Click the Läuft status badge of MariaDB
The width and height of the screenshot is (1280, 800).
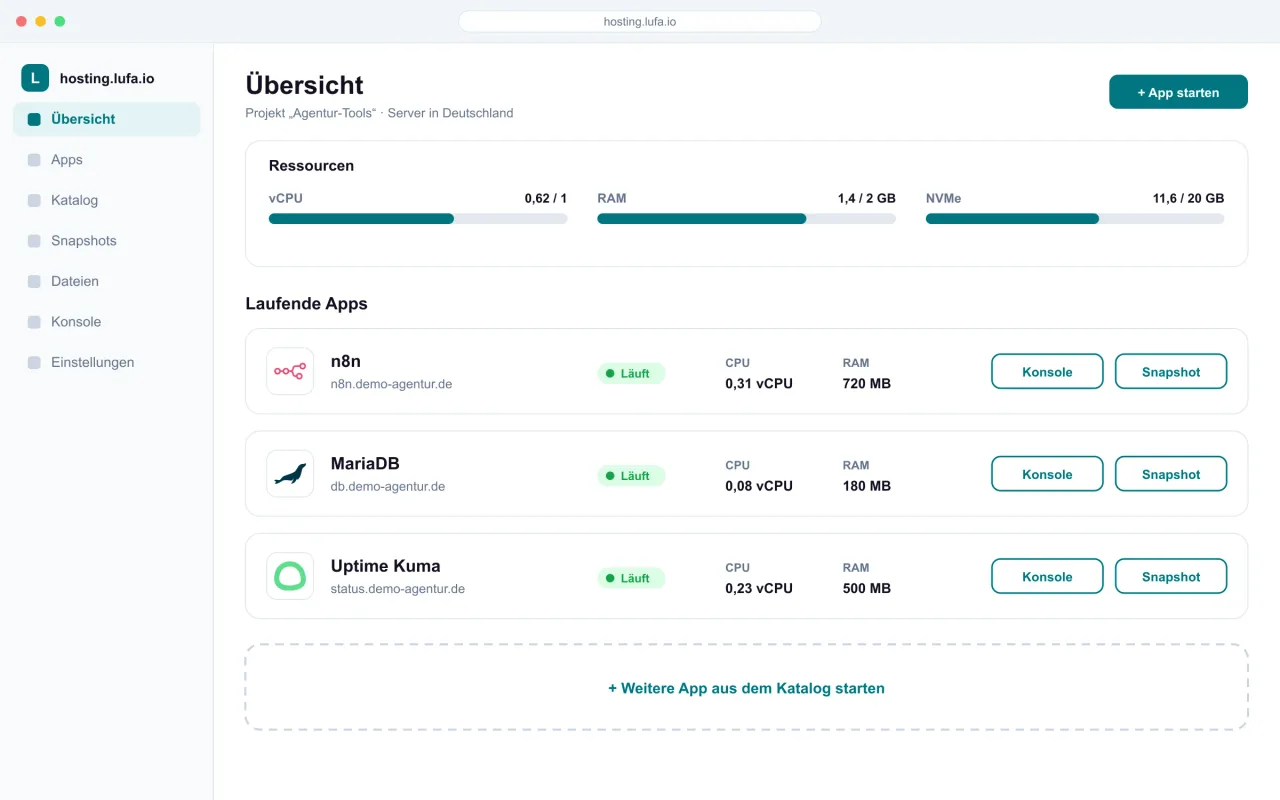click(x=631, y=476)
